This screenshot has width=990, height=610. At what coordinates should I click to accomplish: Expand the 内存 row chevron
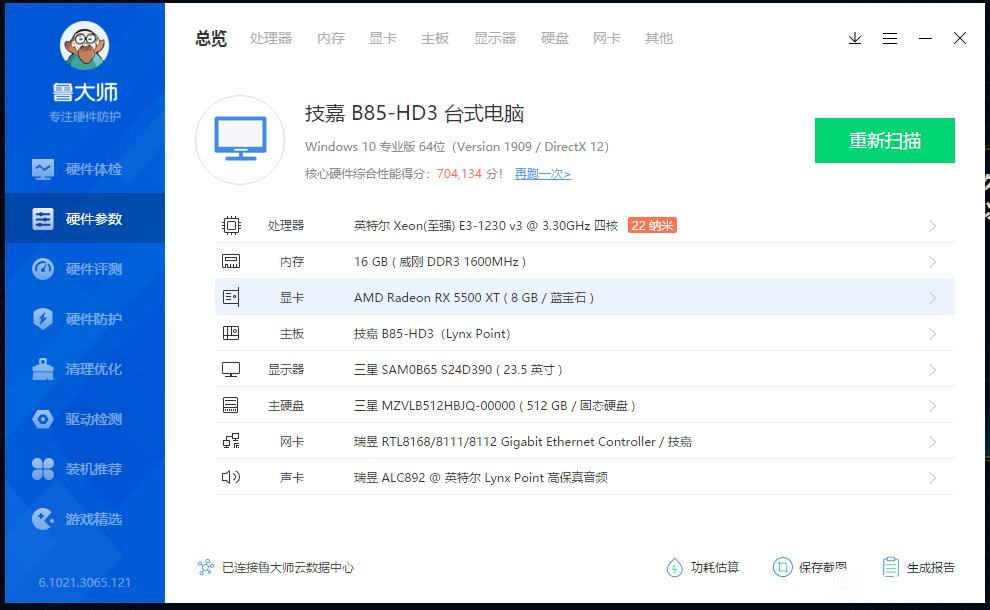tap(933, 262)
